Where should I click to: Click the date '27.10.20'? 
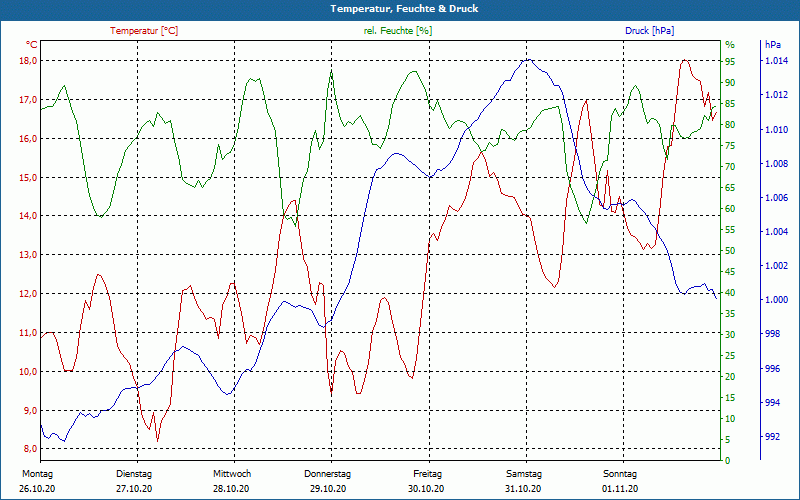pyautogui.click(x=134, y=489)
